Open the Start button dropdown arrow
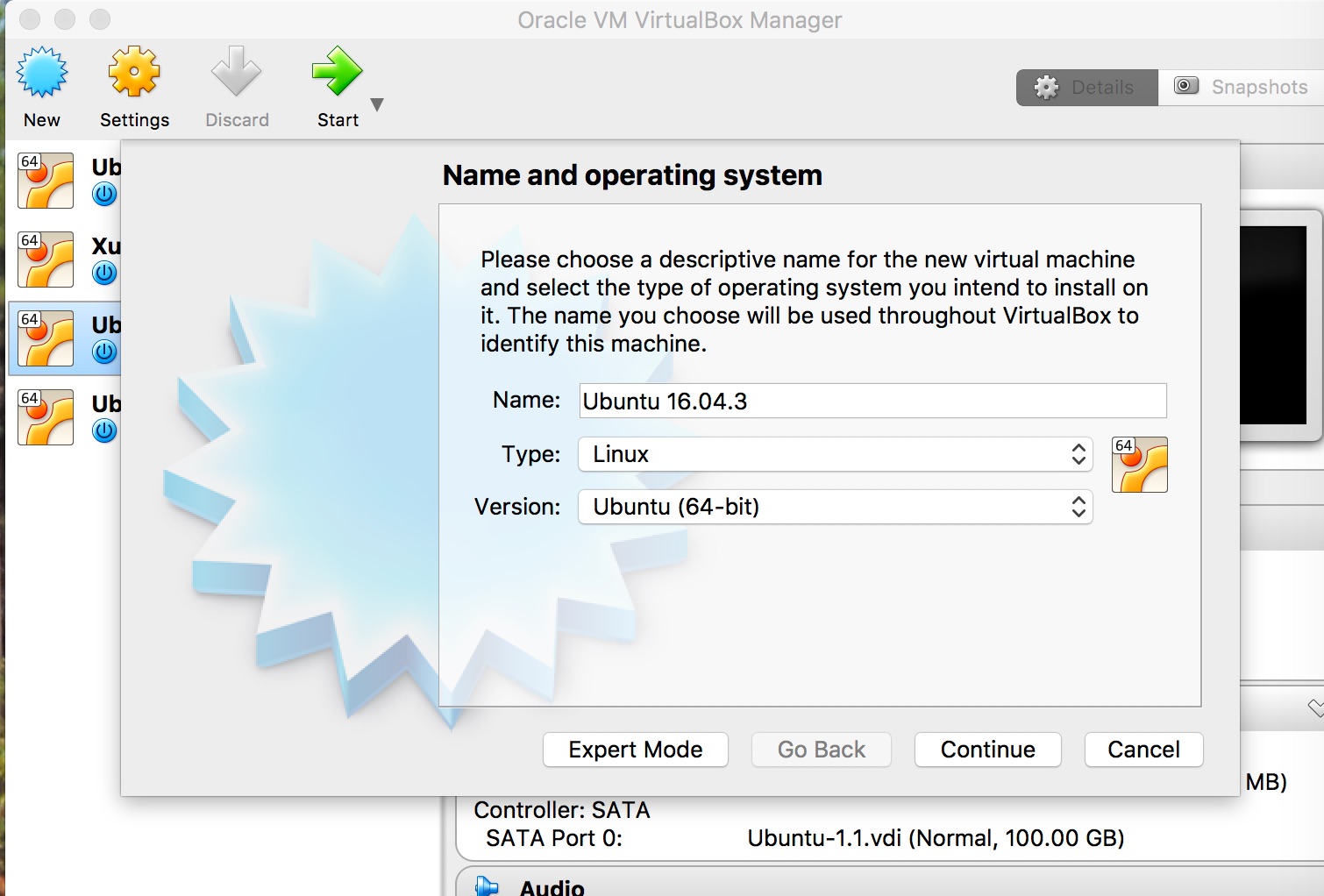1324x896 pixels. [x=377, y=104]
